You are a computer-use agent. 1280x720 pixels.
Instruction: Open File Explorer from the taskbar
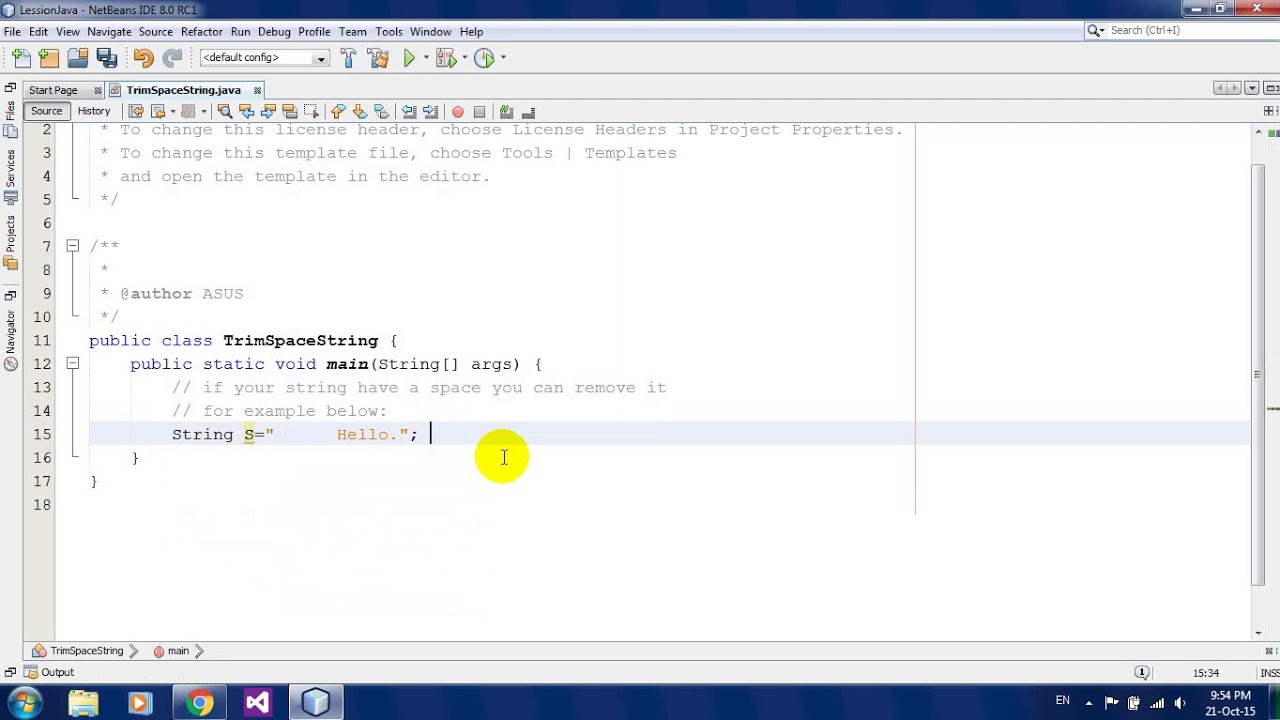(83, 703)
